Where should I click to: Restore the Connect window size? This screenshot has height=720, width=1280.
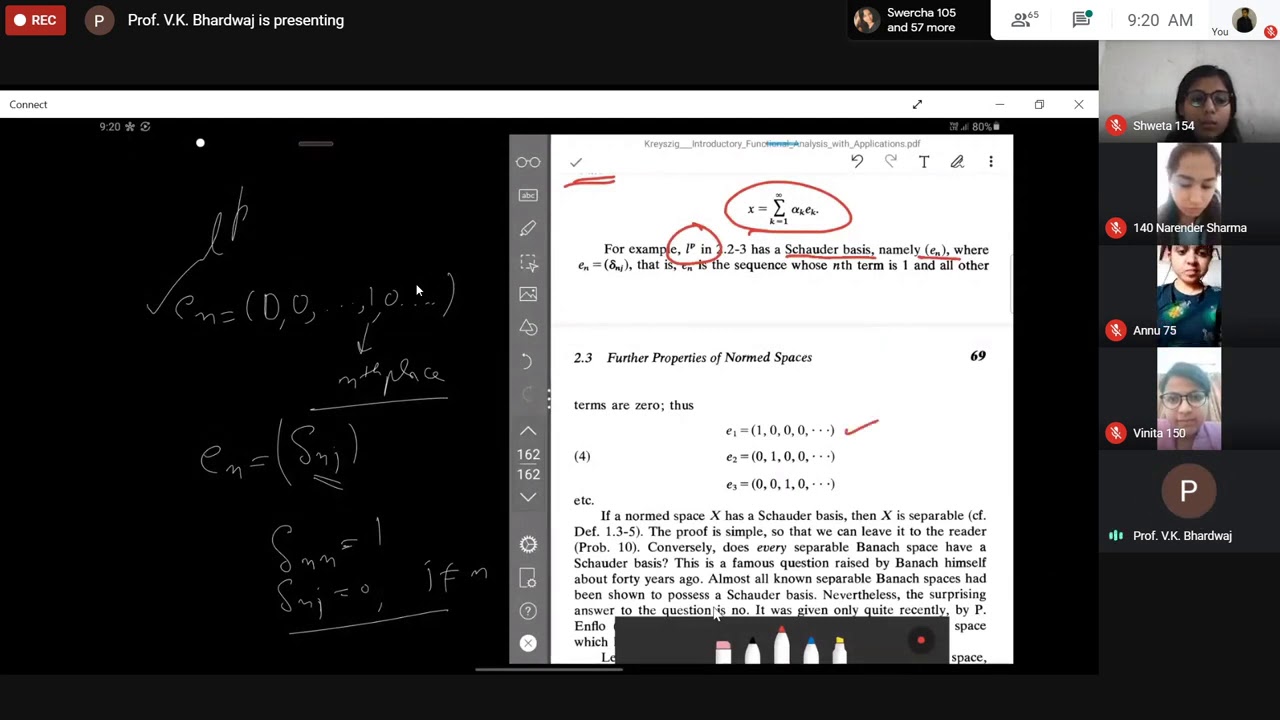point(1039,104)
